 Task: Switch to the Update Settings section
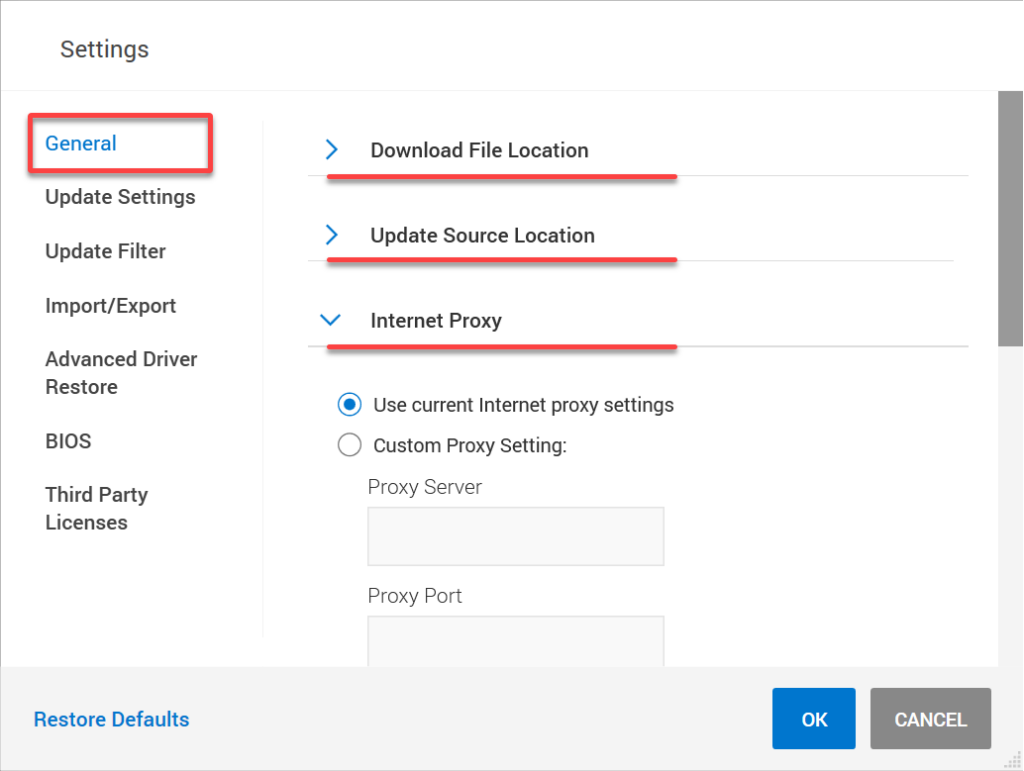coord(120,197)
